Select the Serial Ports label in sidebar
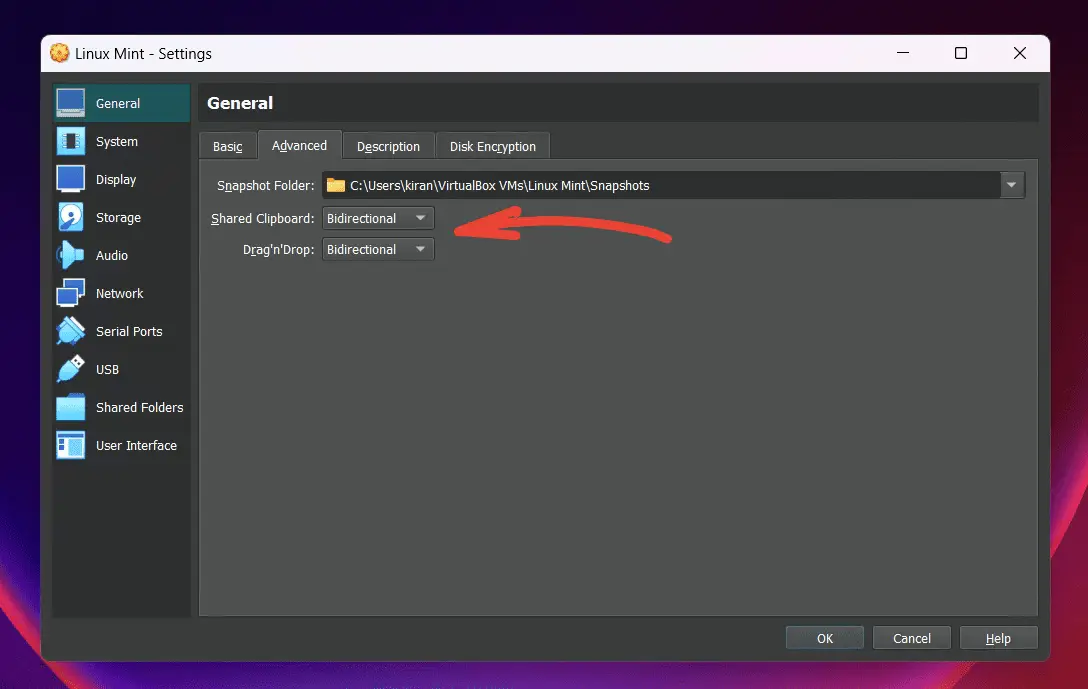This screenshot has height=689, width=1088. pyautogui.click(x=129, y=332)
